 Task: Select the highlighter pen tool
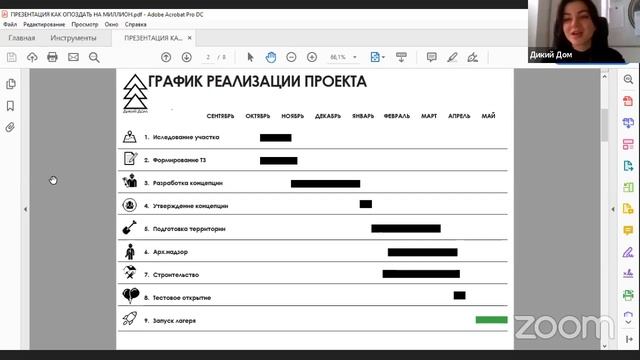(452, 57)
